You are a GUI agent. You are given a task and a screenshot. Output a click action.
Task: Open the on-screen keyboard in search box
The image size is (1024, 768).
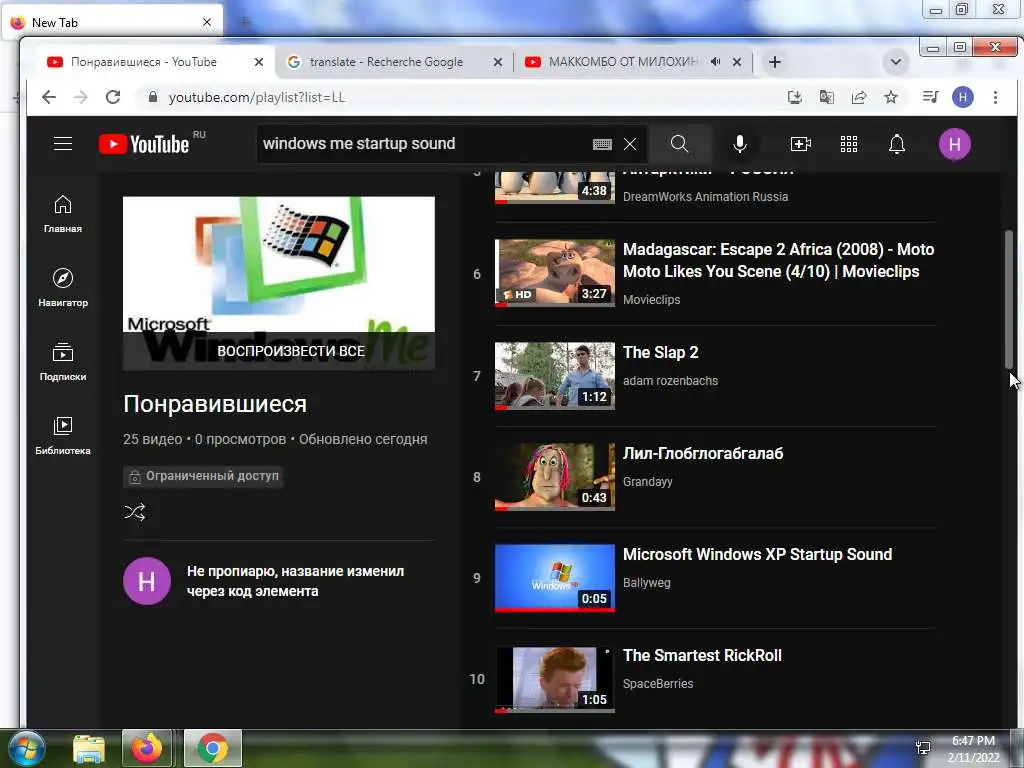pyautogui.click(x=602, y=144)
